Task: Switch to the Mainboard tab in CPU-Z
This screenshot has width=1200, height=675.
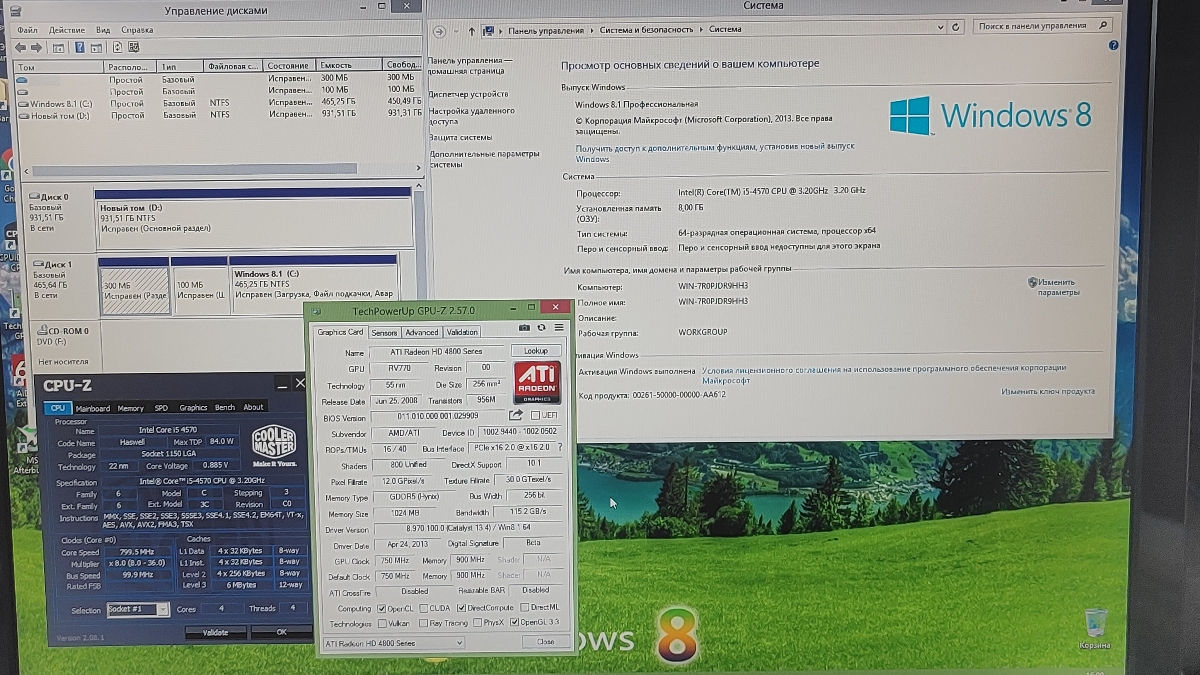Action: pyautogui.click(x=93, y=407)
